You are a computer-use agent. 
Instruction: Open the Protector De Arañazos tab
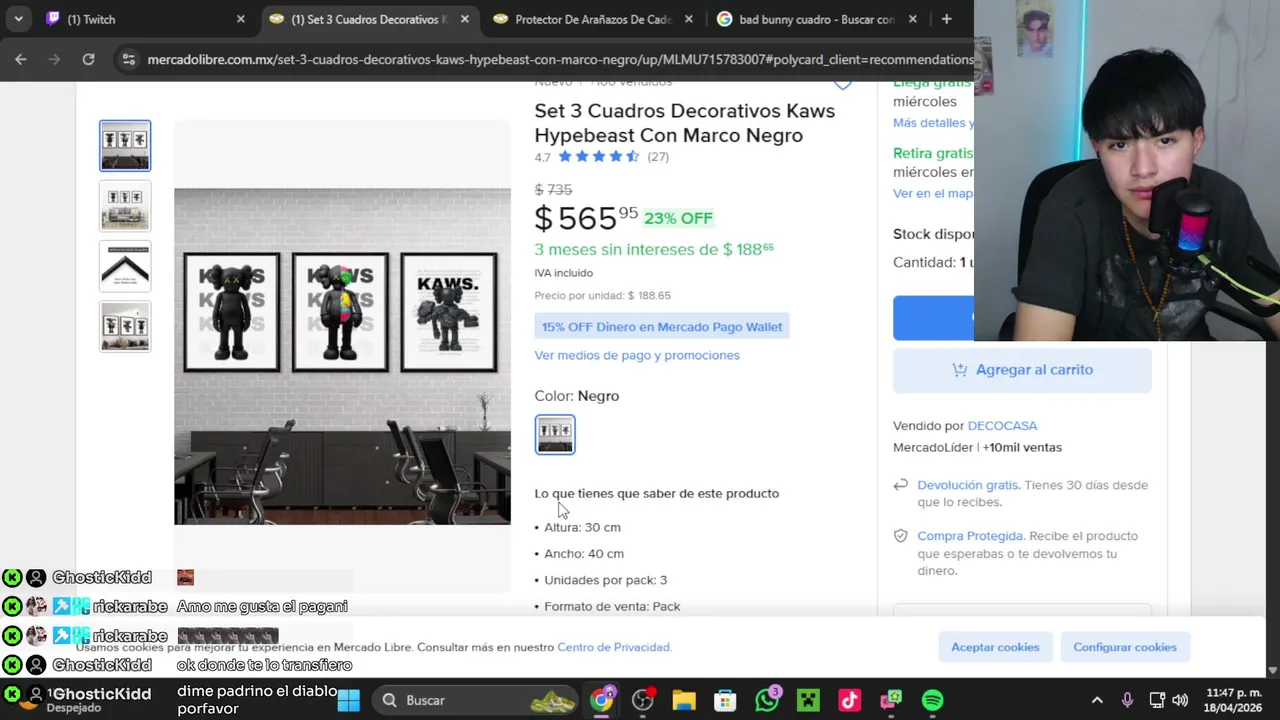click(x=592, y=19)
